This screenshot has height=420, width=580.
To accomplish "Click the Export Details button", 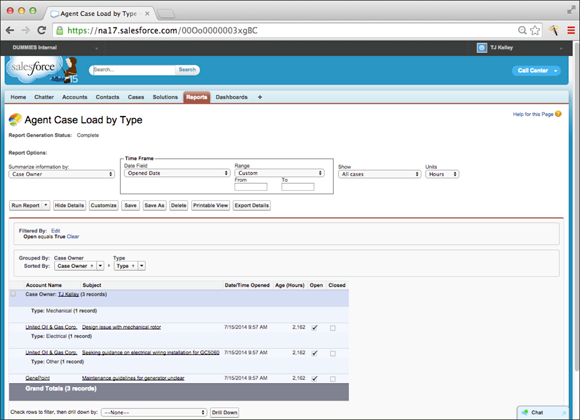I will (x=252, y=205).
